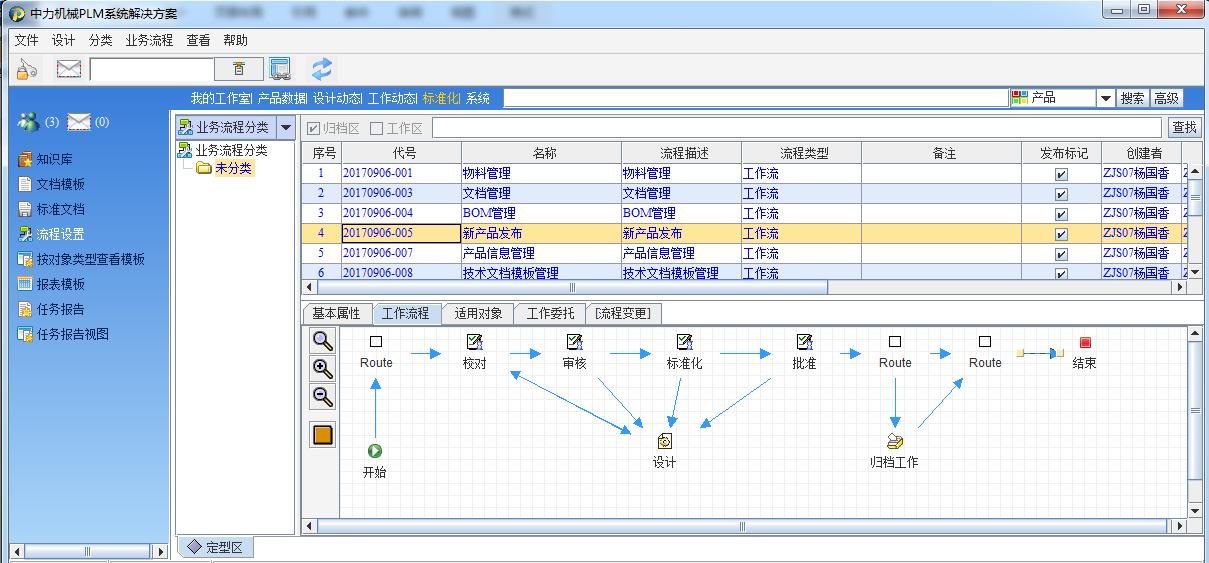Click the 归档工作 node icon
The height and width of the screenshot is (563, 1209).
pos(895,442)
